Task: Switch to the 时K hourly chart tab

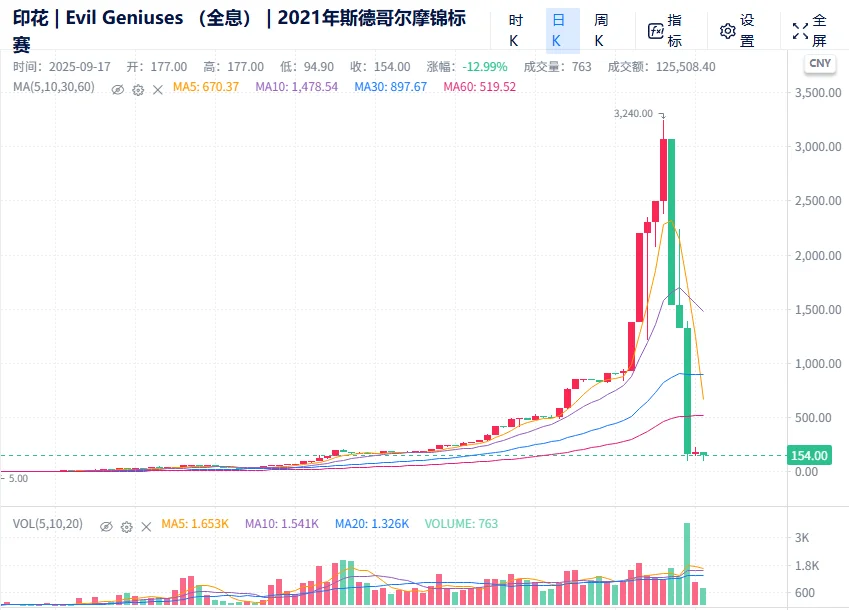Action: click(514, 28)
